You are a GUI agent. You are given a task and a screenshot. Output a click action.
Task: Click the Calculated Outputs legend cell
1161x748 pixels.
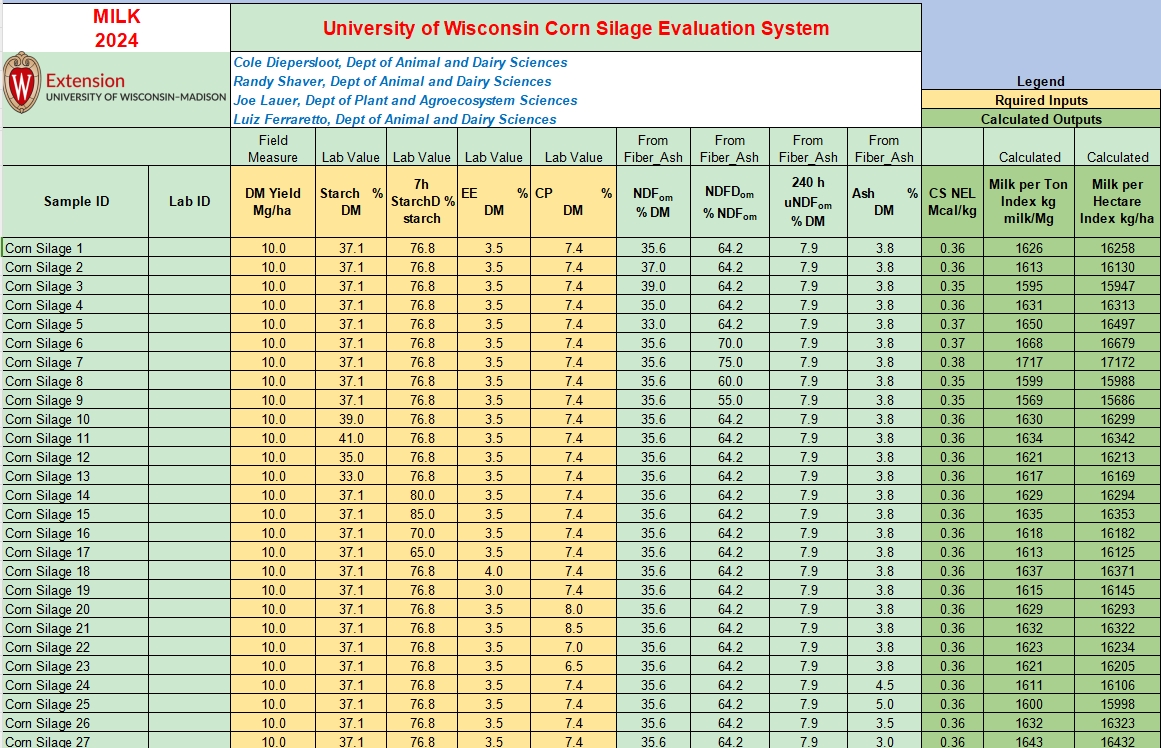click(1041, 119)
